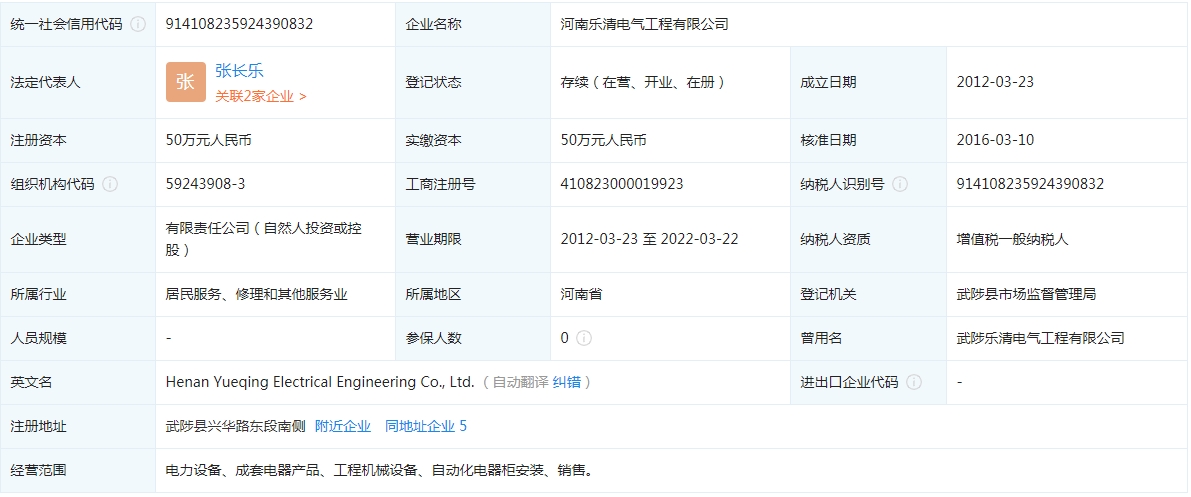This screenshot has height=497, width=1191.
Task: Select the English name Henan Yueqing Electrical Engineering
Action: point(320,382)
